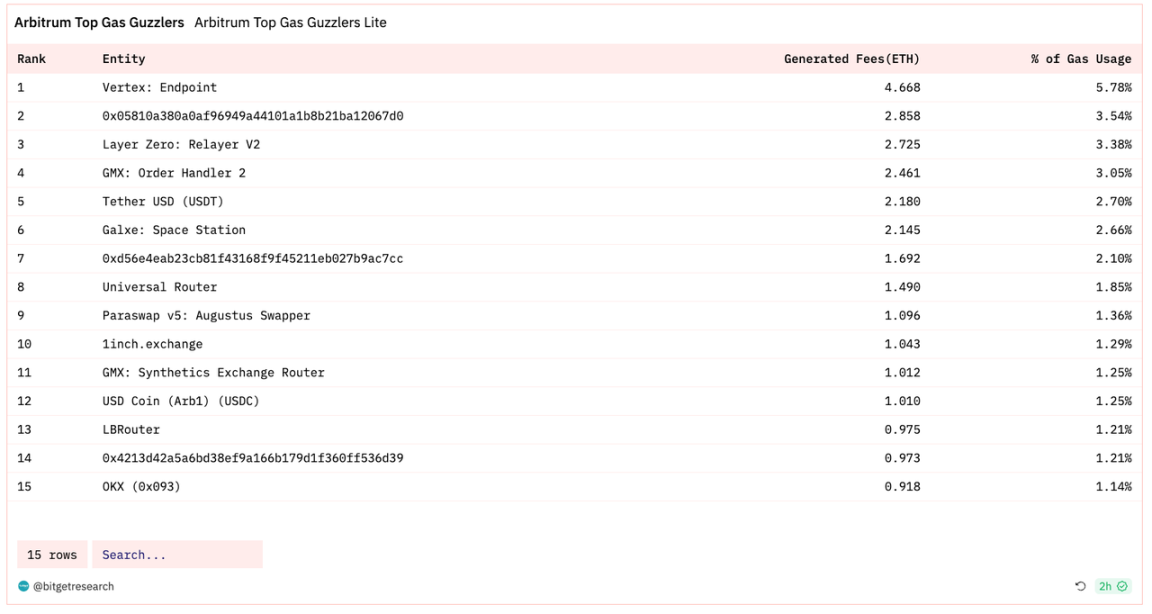Click the 1.36% gas usage value
Screen dimensions: 1152x614
1114,316
